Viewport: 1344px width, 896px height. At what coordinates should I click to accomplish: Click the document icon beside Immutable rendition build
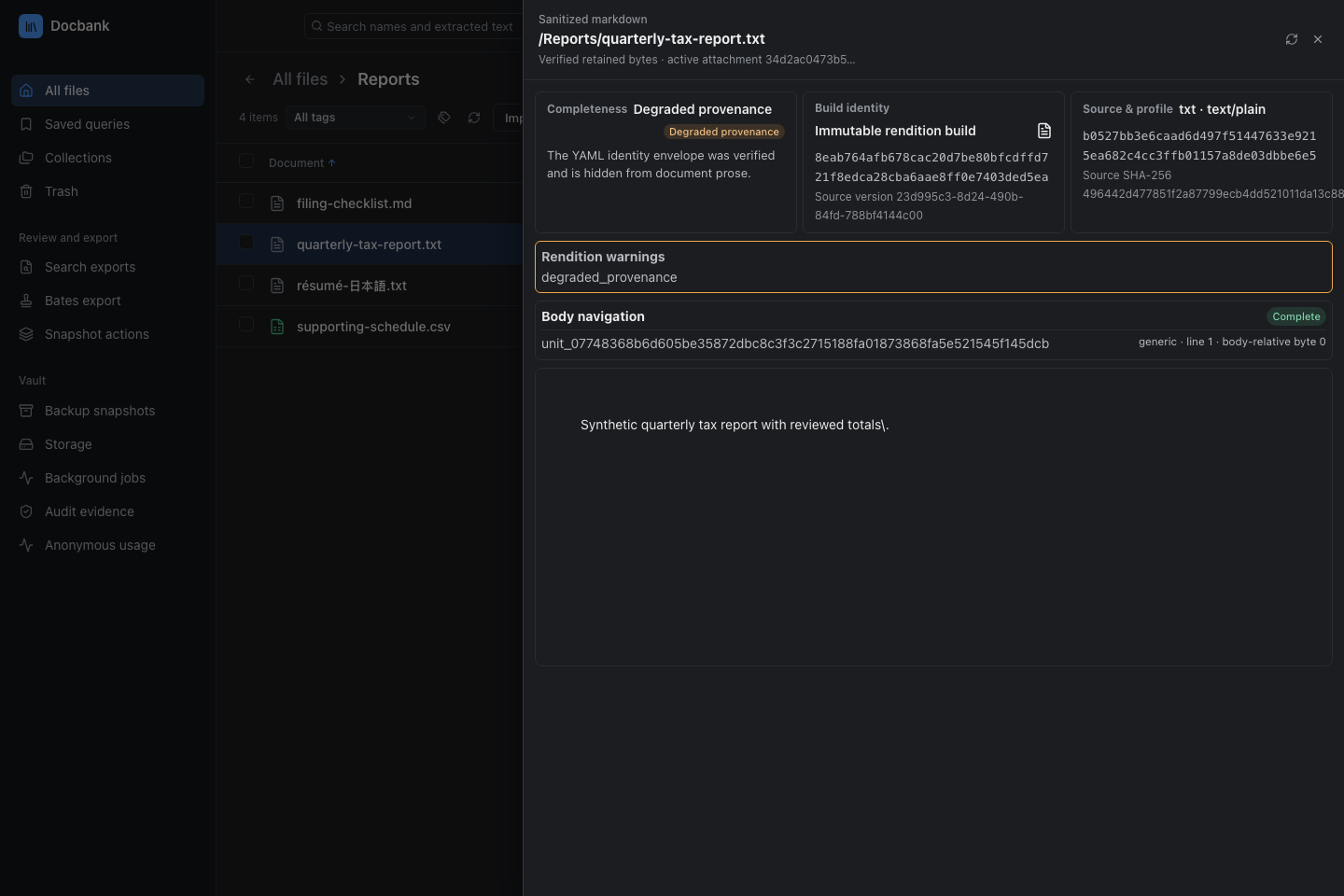click(1044, 131)
